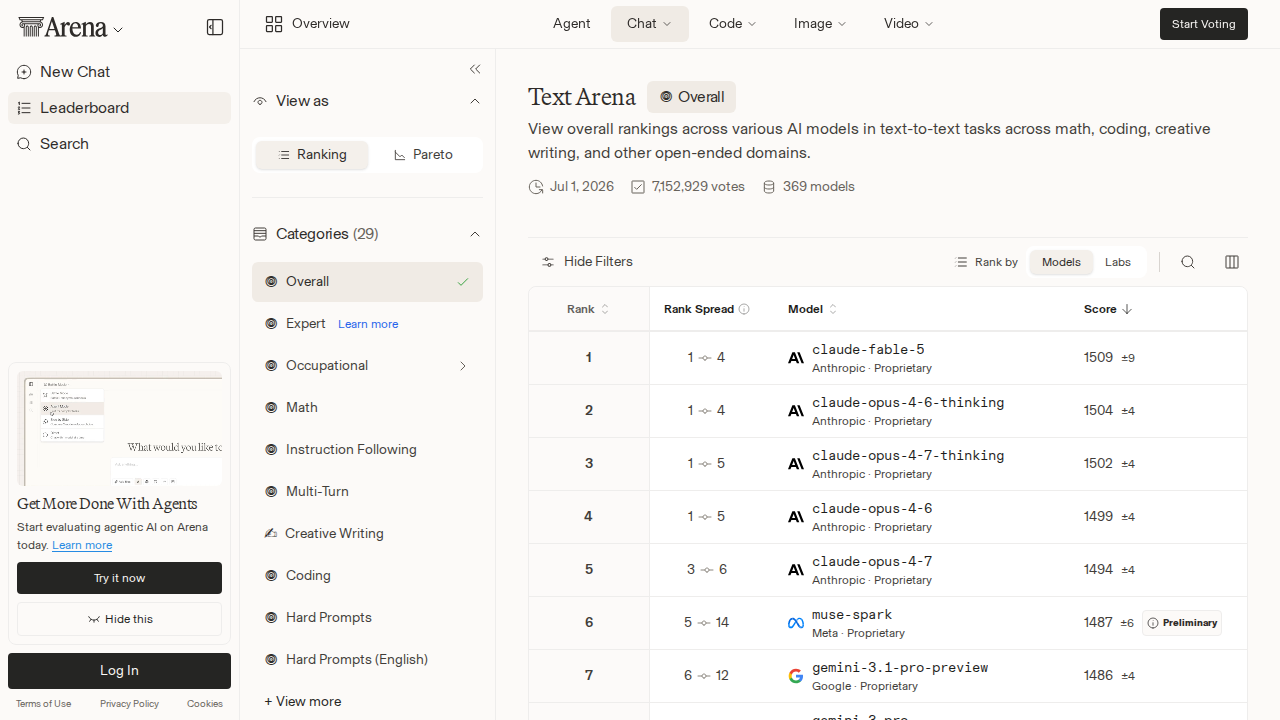1280x720 pixels.
Task: Open the Arena logo dropdown chevron
Action: 118,30
